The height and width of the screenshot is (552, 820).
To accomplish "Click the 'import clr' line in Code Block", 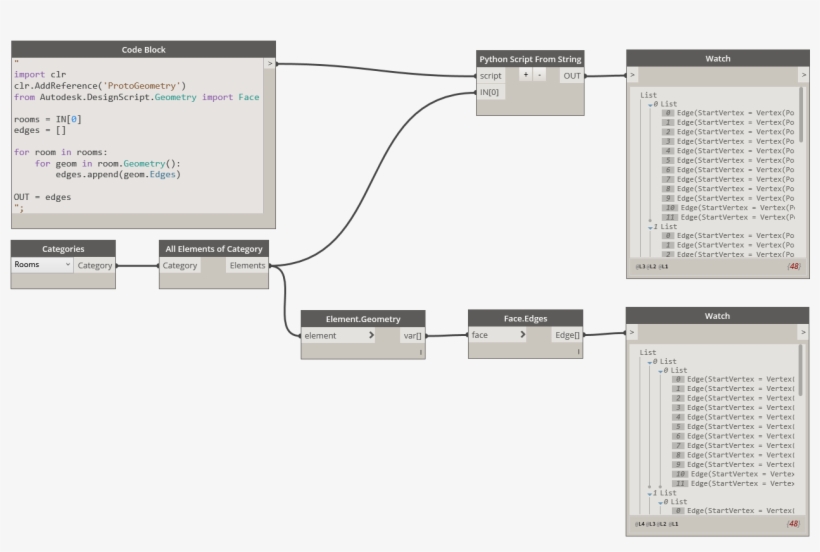I will point(40,74).
